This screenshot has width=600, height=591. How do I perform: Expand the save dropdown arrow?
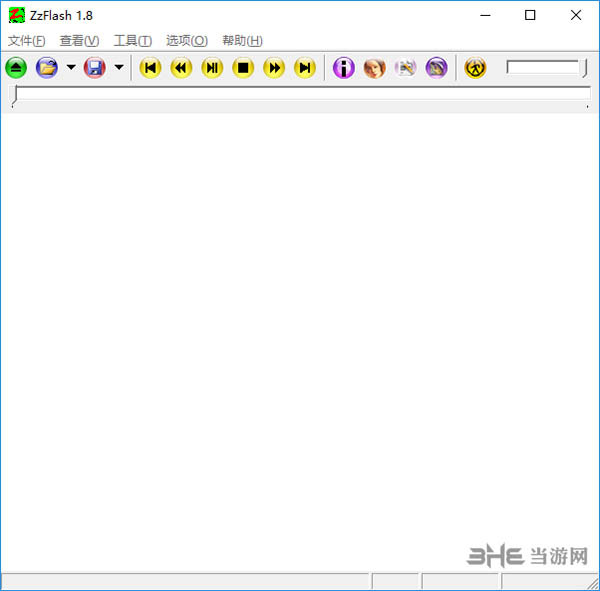pos(119,67)
